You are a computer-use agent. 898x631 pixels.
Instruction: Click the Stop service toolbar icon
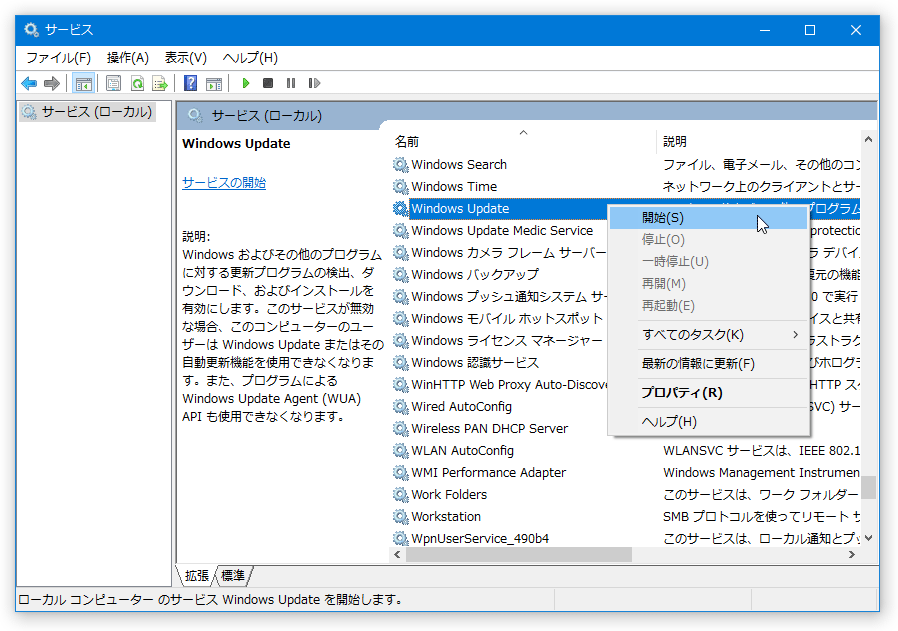tap(267, 84)
